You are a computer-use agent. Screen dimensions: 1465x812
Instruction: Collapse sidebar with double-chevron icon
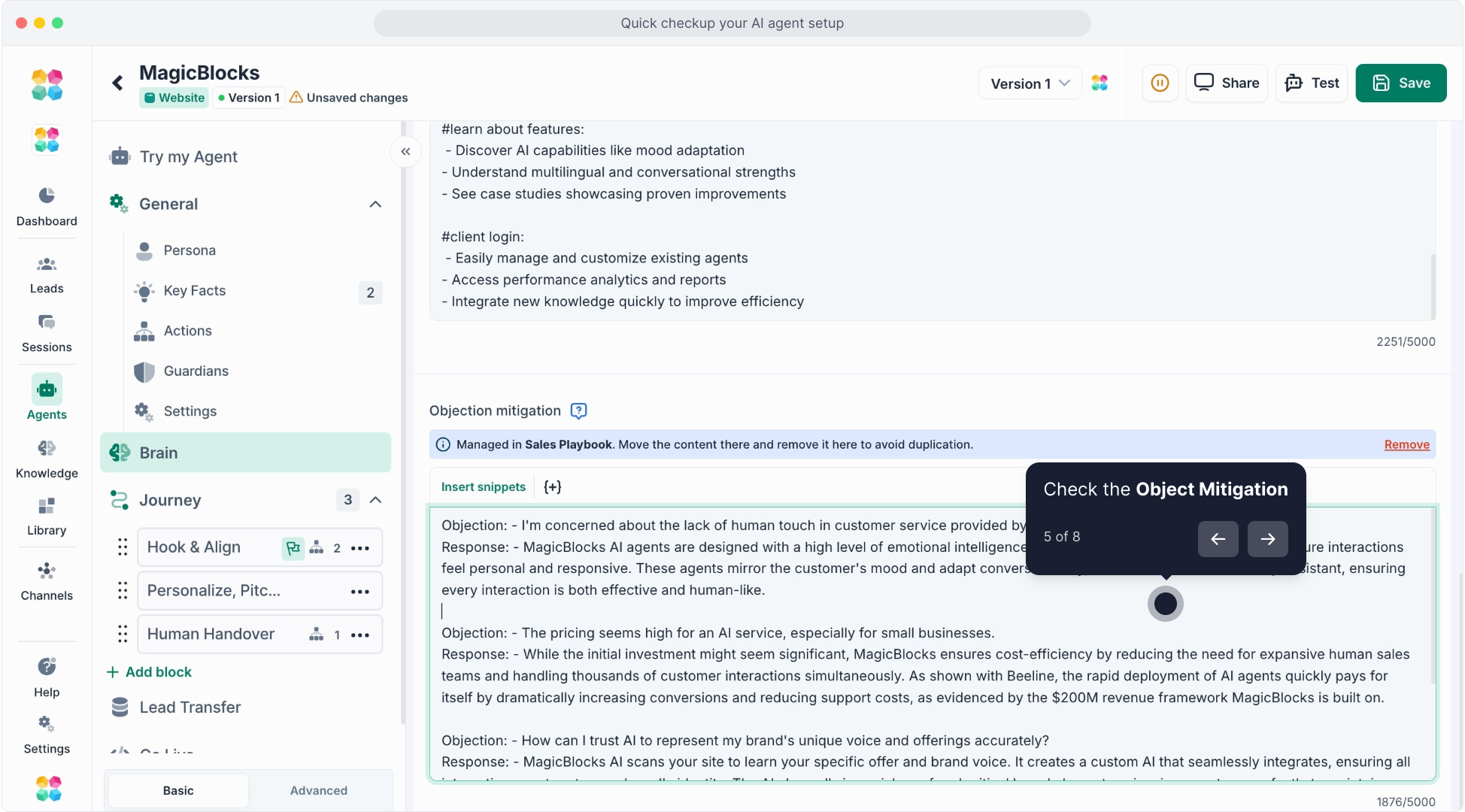click(x=405, y=152)
